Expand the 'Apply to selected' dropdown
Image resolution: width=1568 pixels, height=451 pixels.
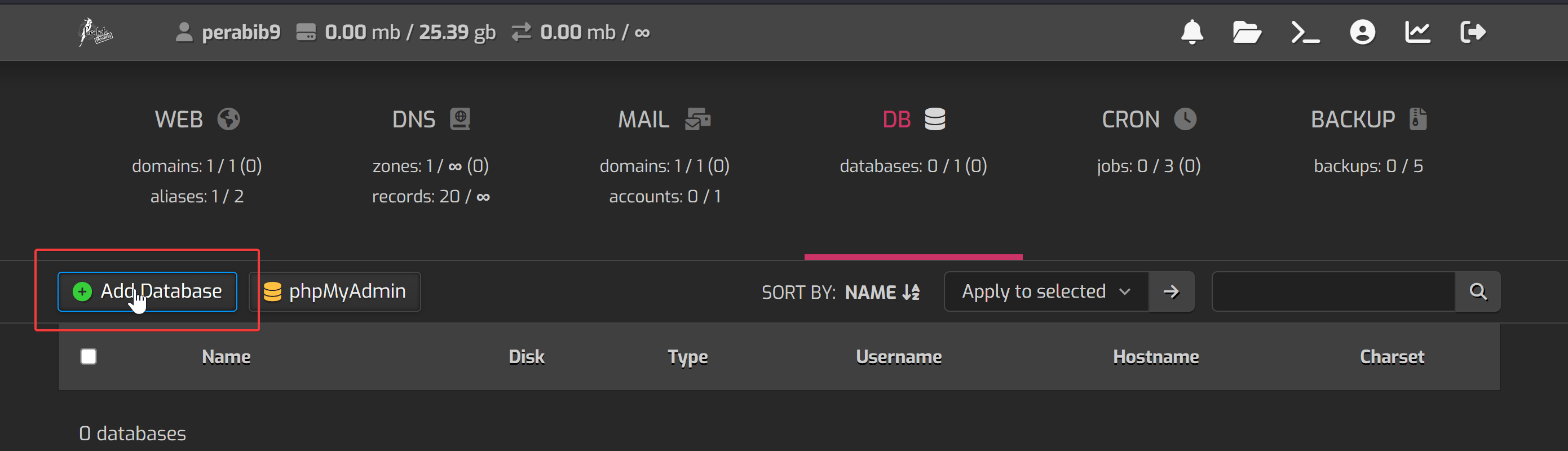click(x=1046, y=291)
